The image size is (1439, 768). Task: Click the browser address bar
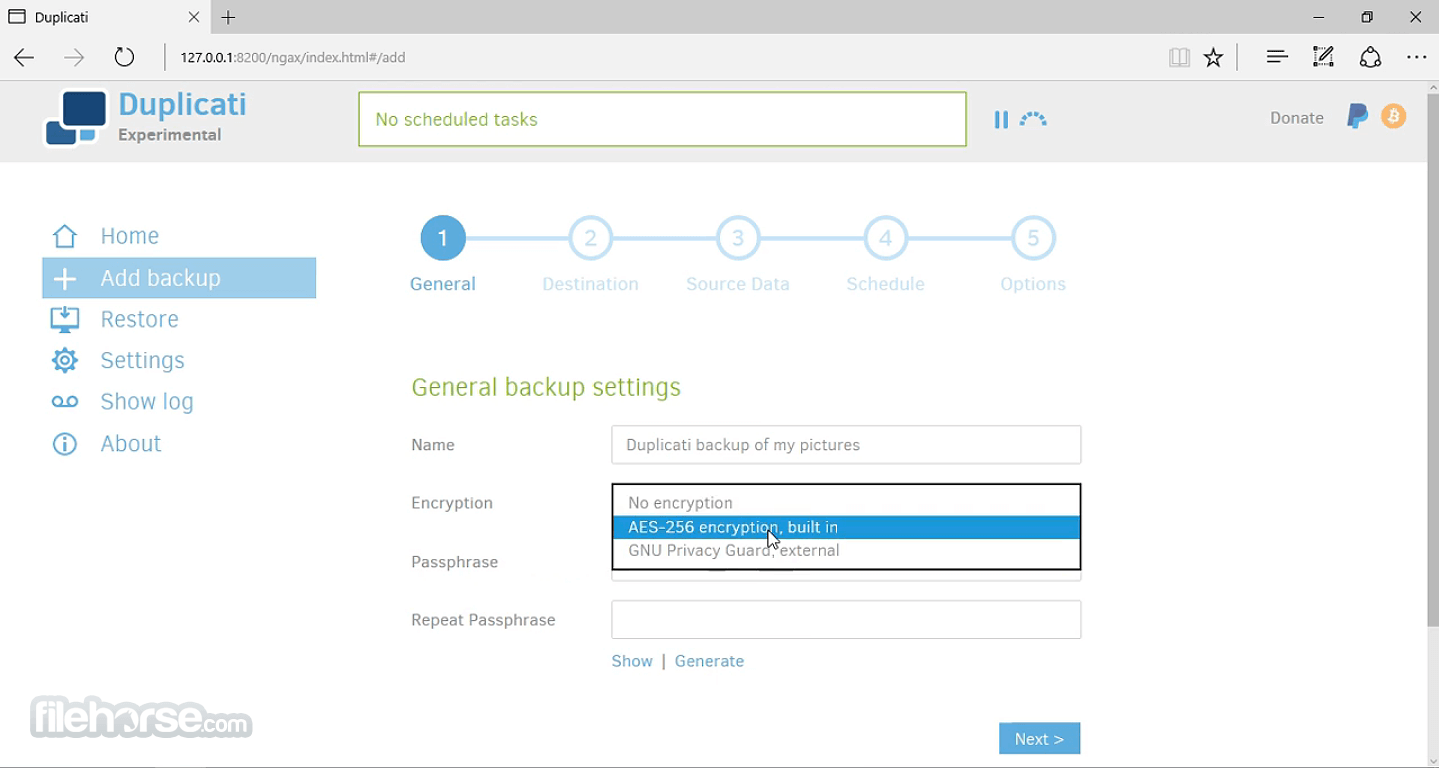(x=660, y=57)
